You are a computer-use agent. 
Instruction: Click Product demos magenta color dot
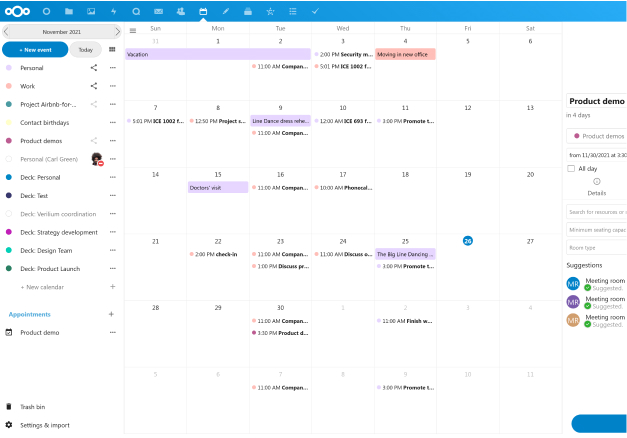coord(9,141)
